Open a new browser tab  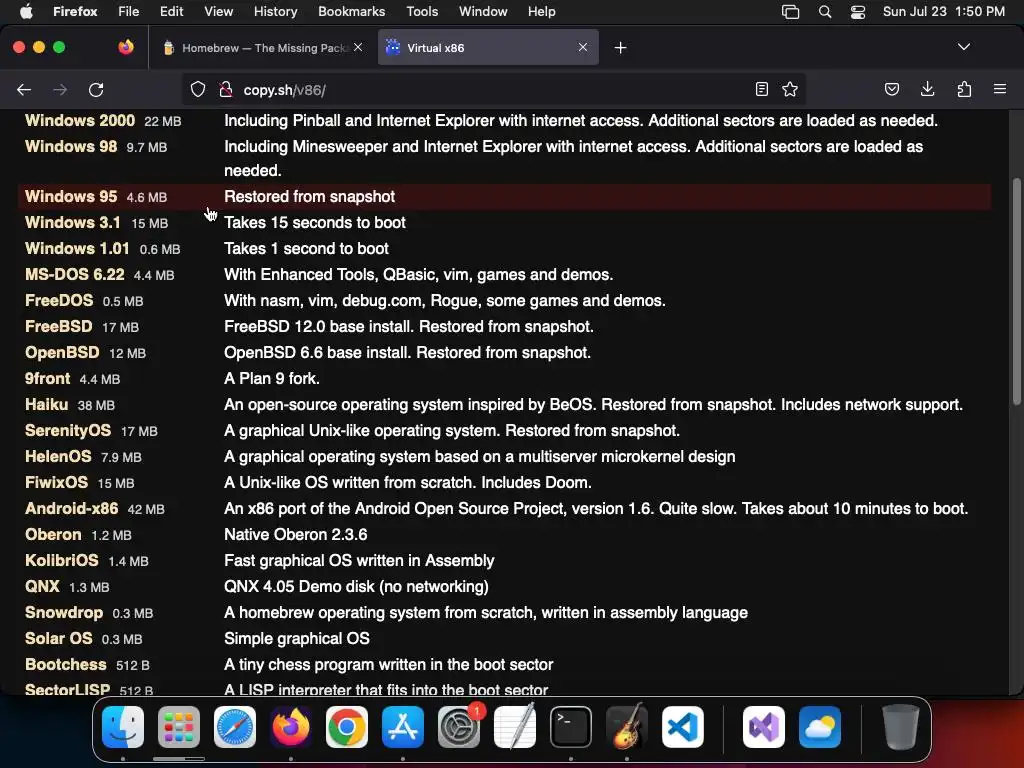tap(620, 48)
